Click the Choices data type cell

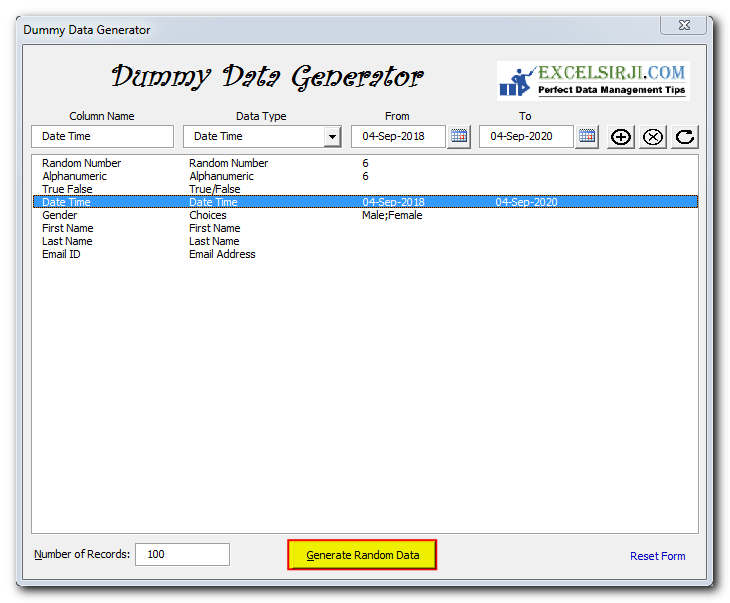coord(208,215)
